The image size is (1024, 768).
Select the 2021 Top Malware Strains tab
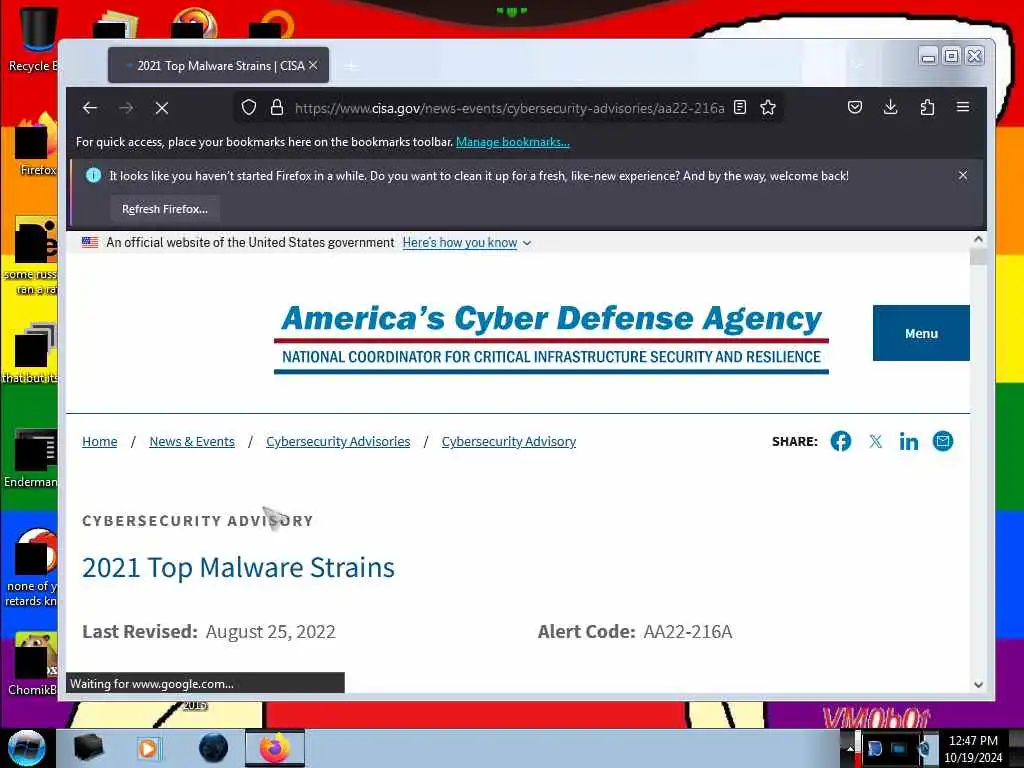point(218,65)
